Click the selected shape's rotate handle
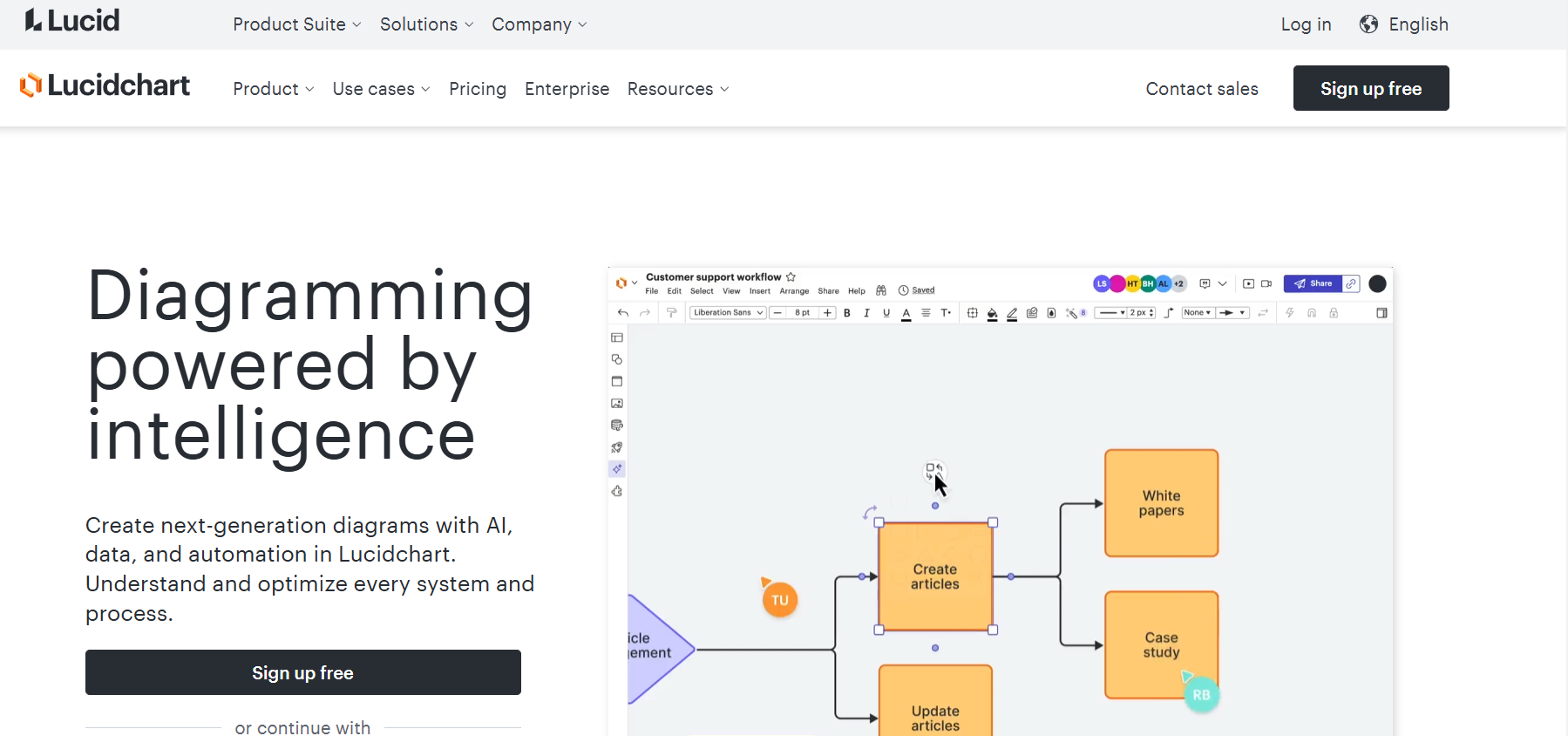Screen dimensions: 1568x736 pyautogui.click(x=869, y=513)
